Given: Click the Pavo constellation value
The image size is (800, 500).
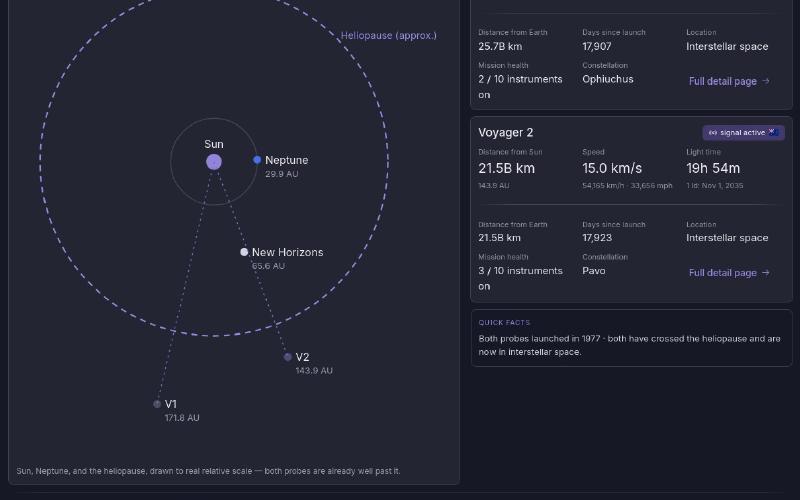Looking at the screenshot, I should click(594, 271).
